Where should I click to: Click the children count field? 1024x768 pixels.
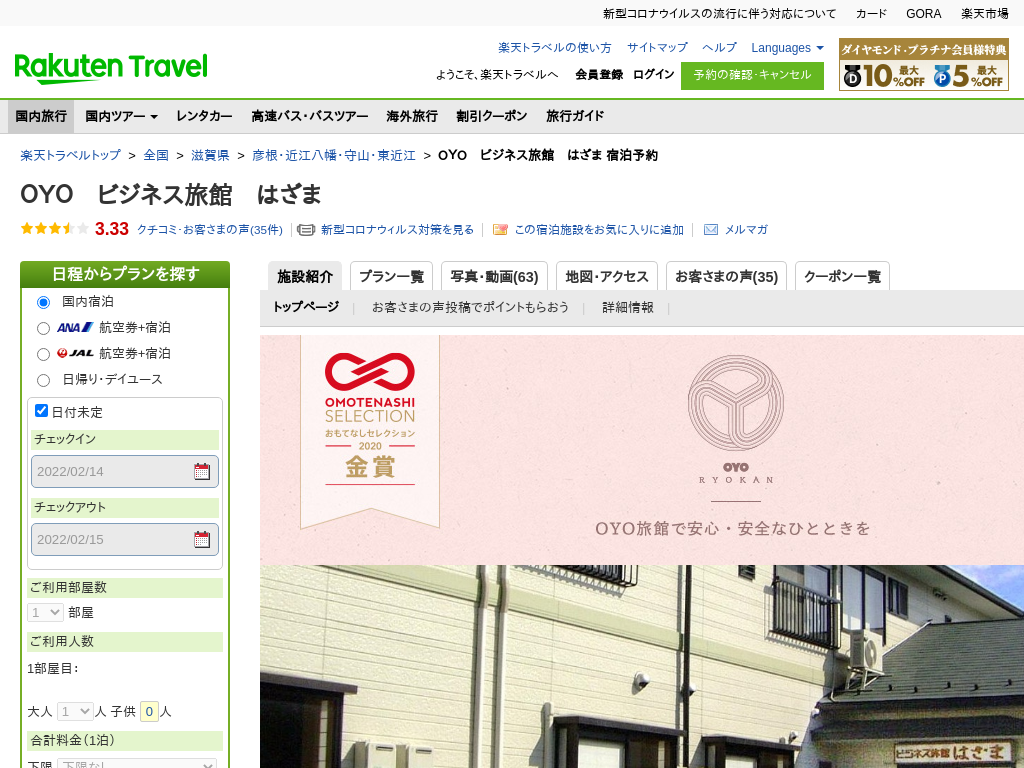pyautogui.click(x=149, y=711)
